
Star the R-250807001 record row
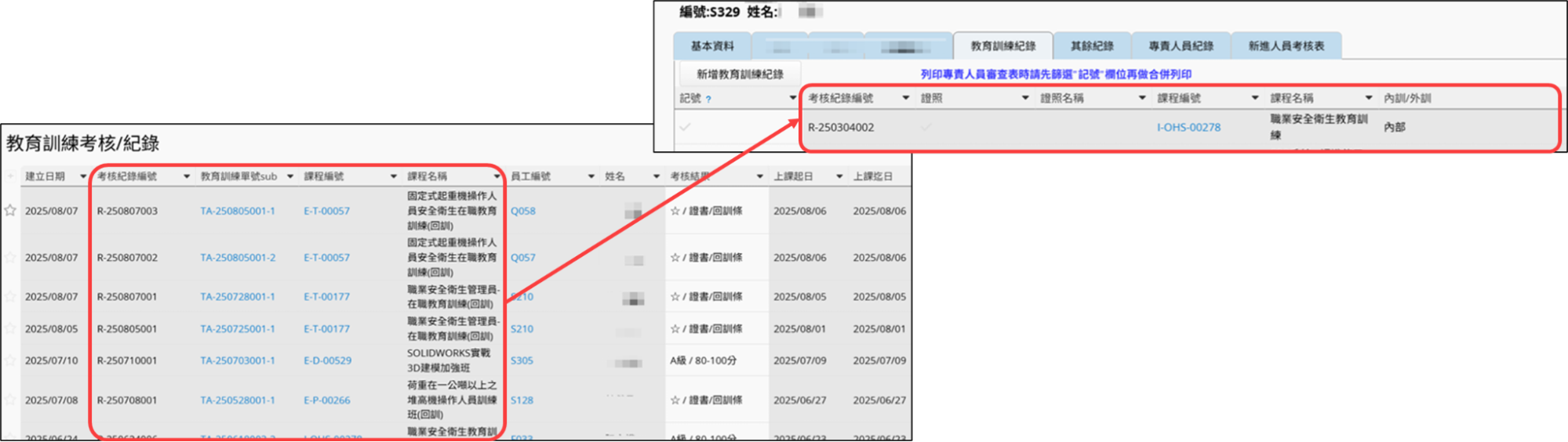[x=10, y=296]
